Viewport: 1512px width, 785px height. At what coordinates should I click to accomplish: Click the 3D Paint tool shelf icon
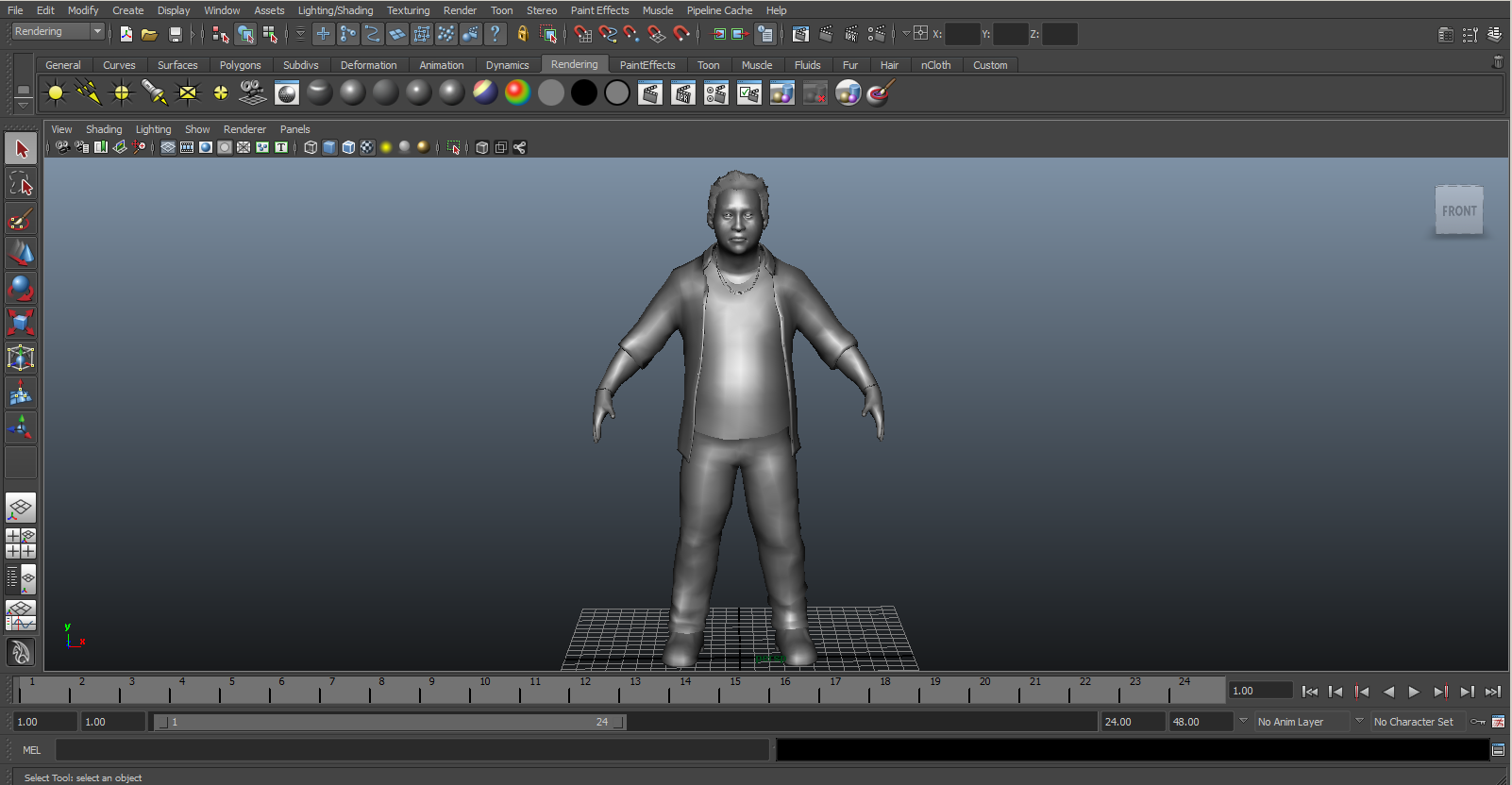(x=881, y=92)
